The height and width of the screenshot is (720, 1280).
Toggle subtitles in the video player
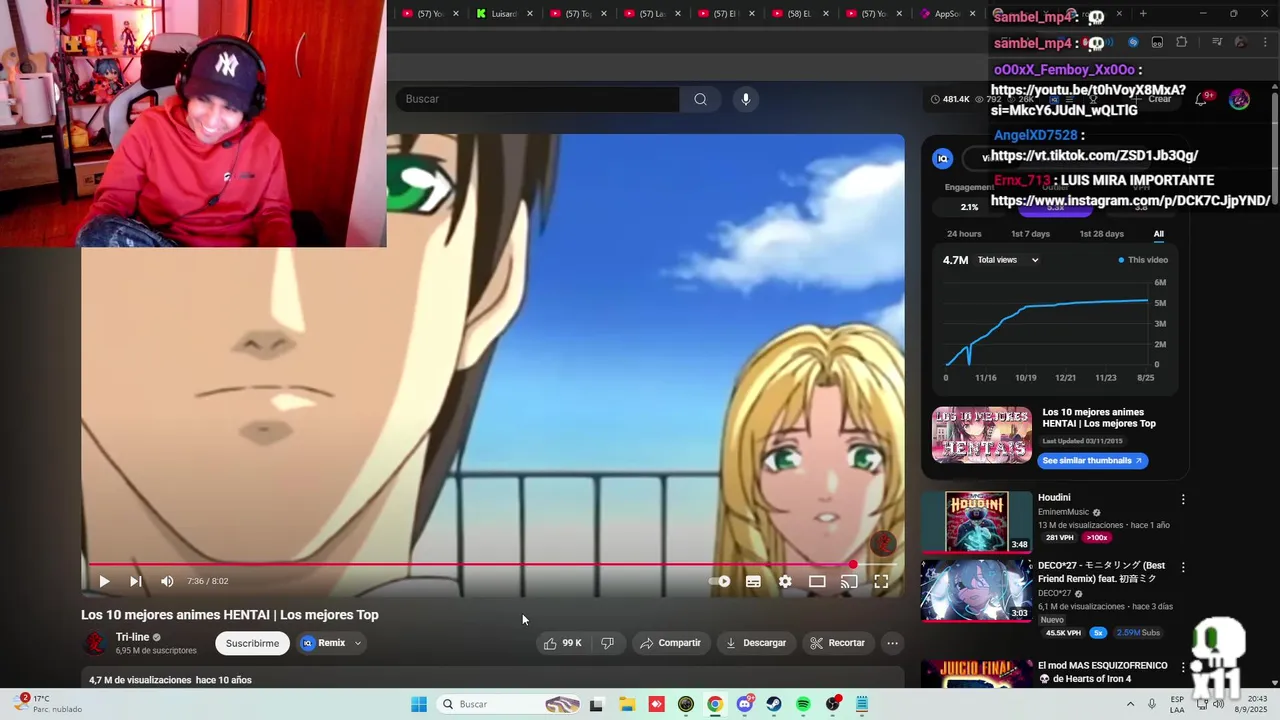(753, 581)
